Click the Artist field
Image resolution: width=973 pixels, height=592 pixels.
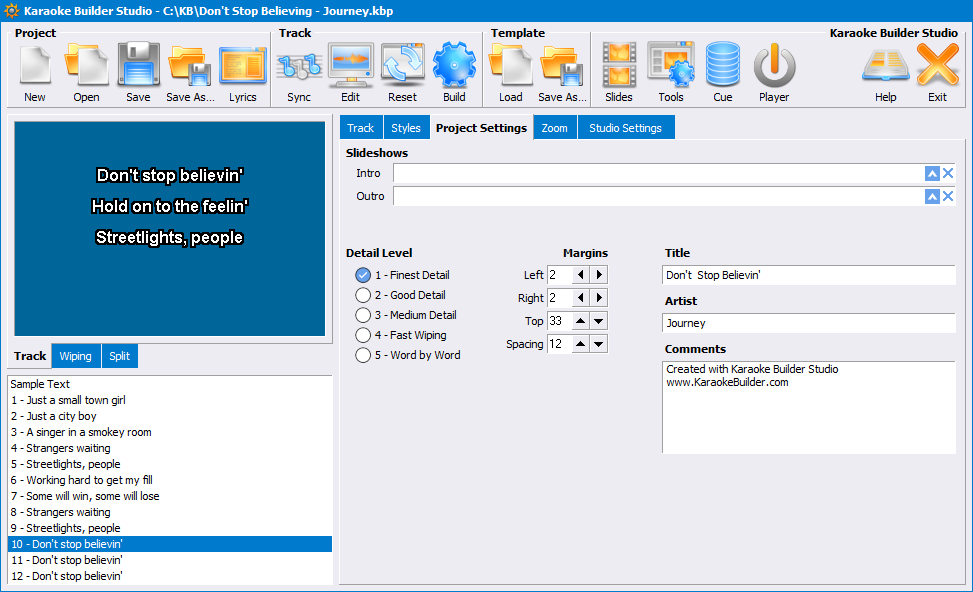(809, 323)
